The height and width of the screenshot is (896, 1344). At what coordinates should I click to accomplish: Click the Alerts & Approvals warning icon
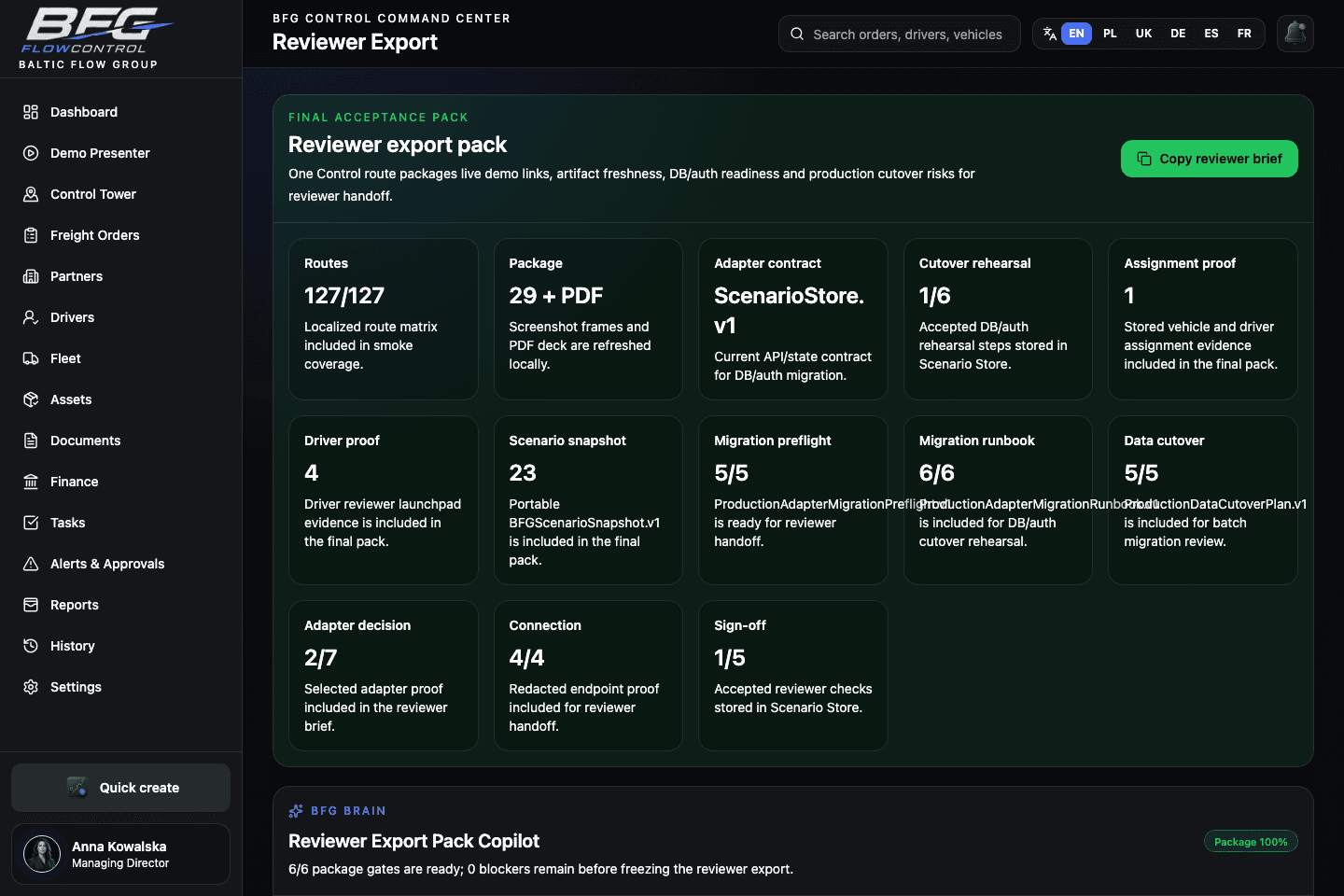coord(31,564)
